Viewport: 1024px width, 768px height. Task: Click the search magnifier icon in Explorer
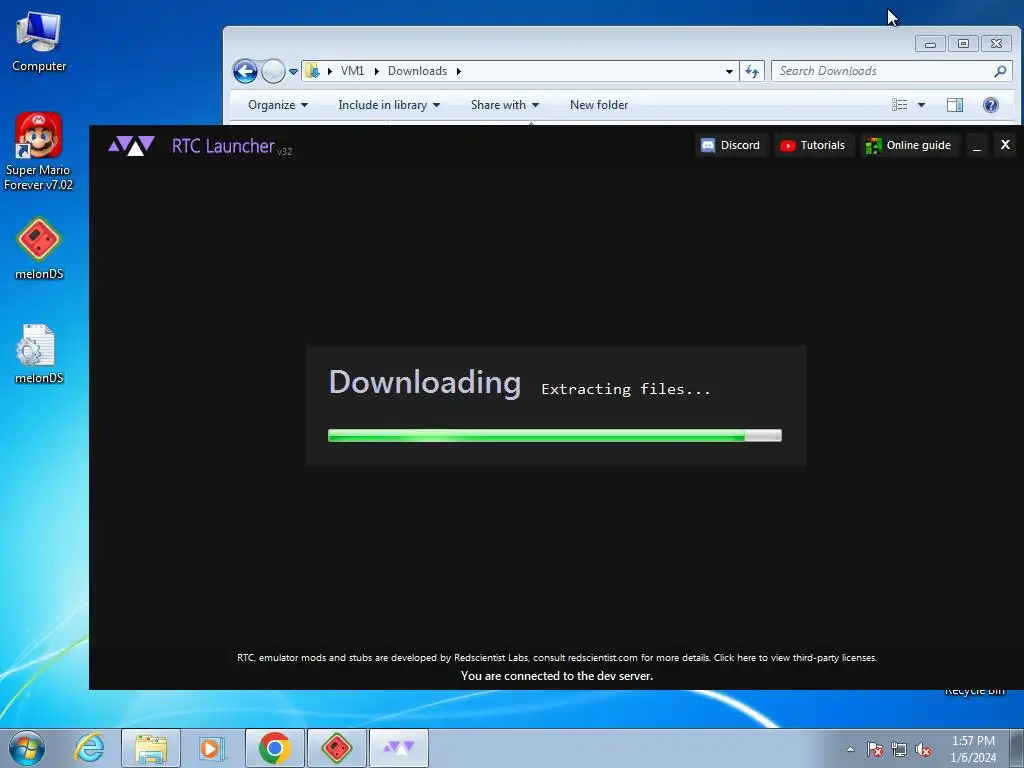tap(1000, 71)
